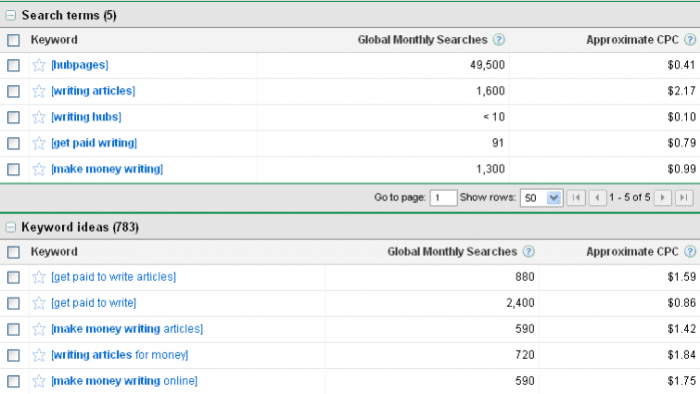This screenshot has height=394, width=700.
Task: Collapse the Search terms (5) section
Action: tap(10, 16)
